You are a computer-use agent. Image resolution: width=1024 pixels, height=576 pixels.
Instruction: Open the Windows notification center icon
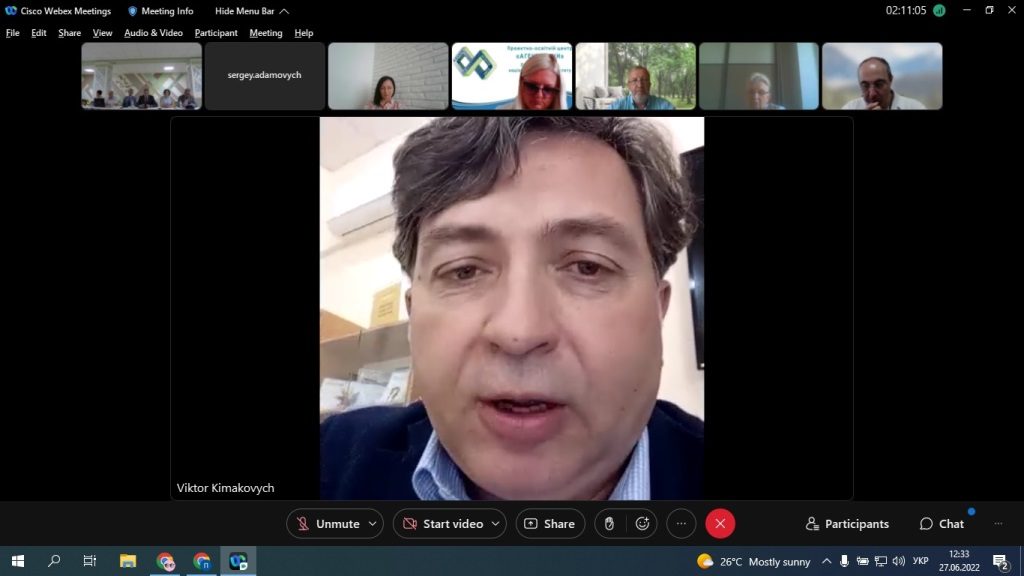click(x=999, y=561)
